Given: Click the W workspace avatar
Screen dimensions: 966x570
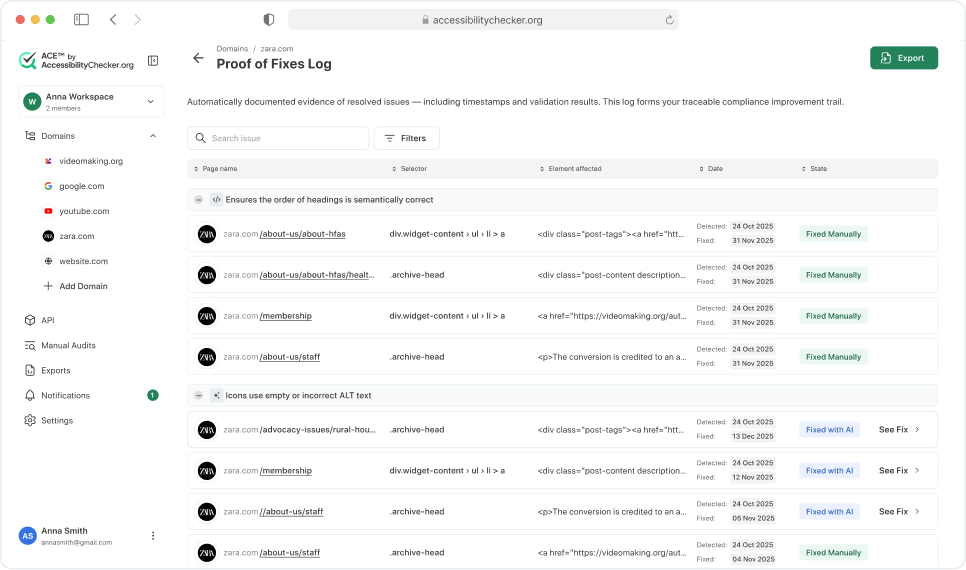Looking at the screenshot, I should click(x=32, y=102).
